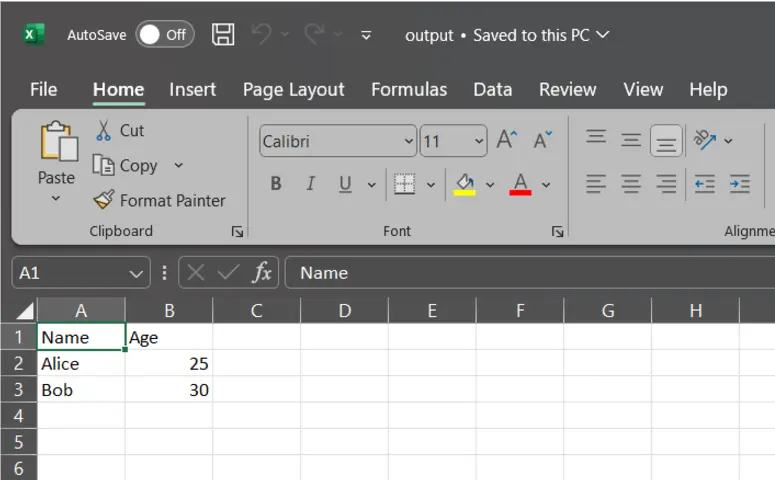
Task: Open the Formulas tab
Action: click(409, 89)
